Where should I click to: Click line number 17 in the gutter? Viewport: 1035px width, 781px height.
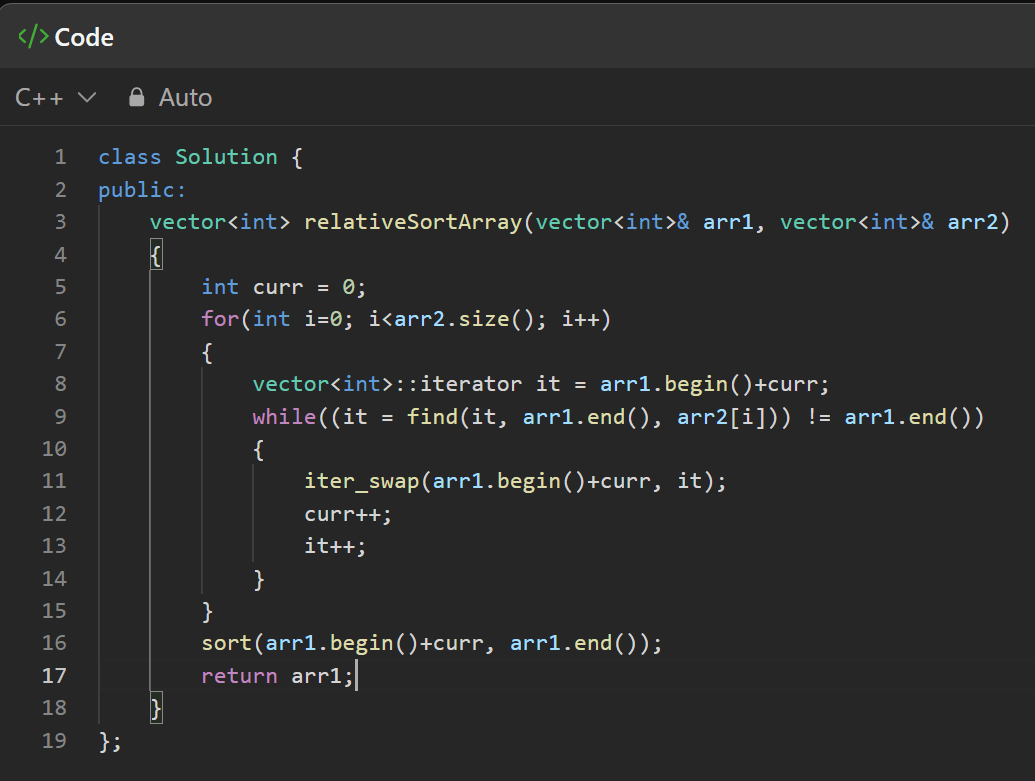[54, 675]
